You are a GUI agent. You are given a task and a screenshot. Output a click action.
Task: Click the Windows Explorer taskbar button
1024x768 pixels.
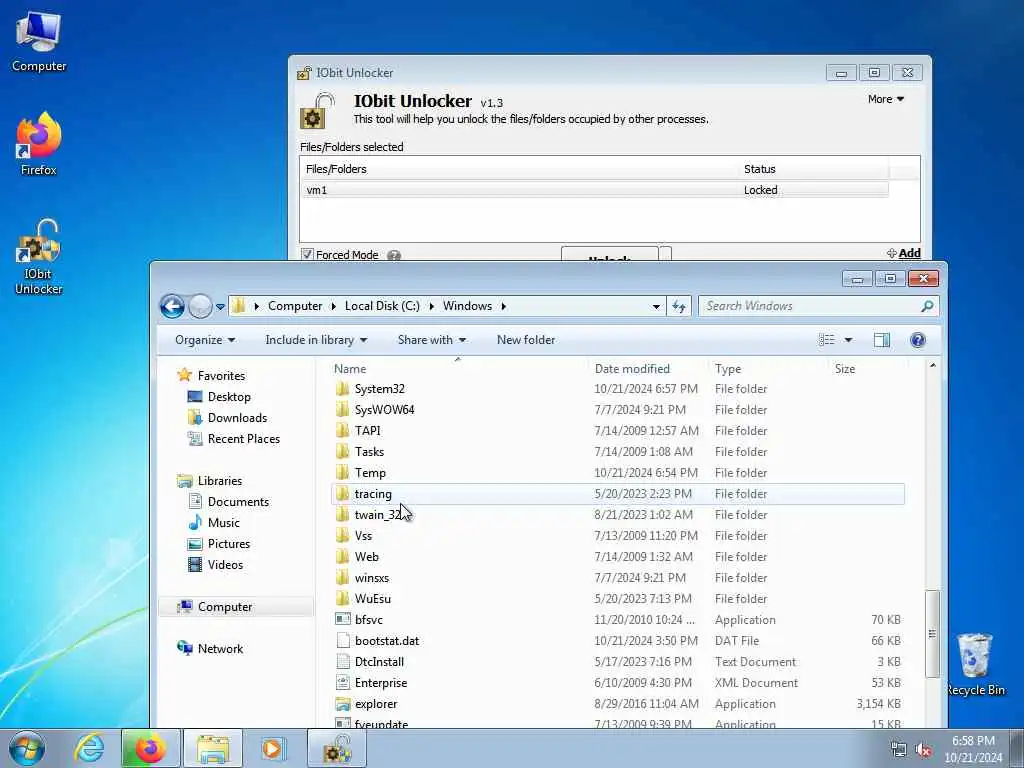point(213,748)
